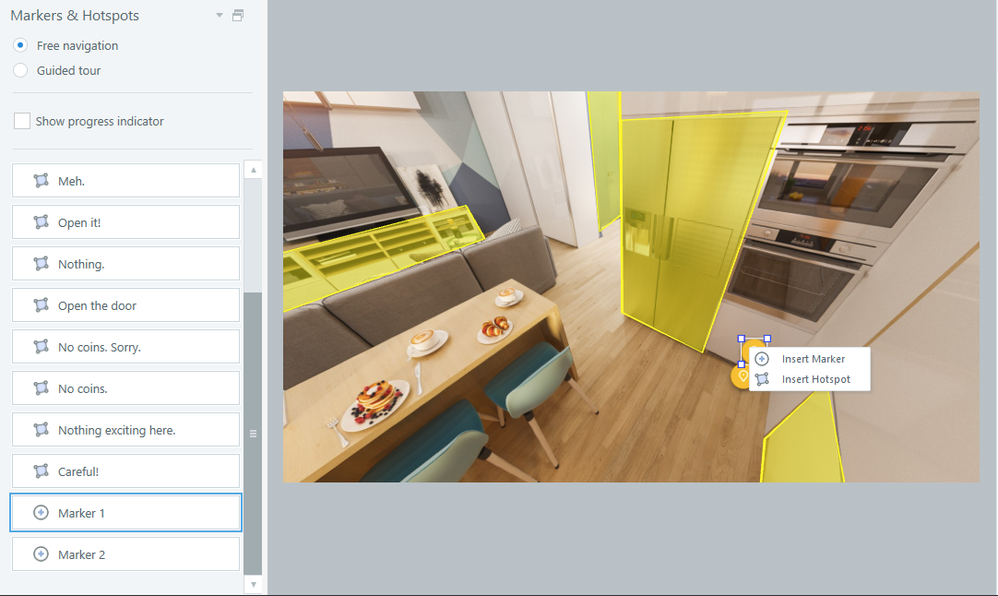Enable Show progress indicator checkbox

click(x=22, y=121)
